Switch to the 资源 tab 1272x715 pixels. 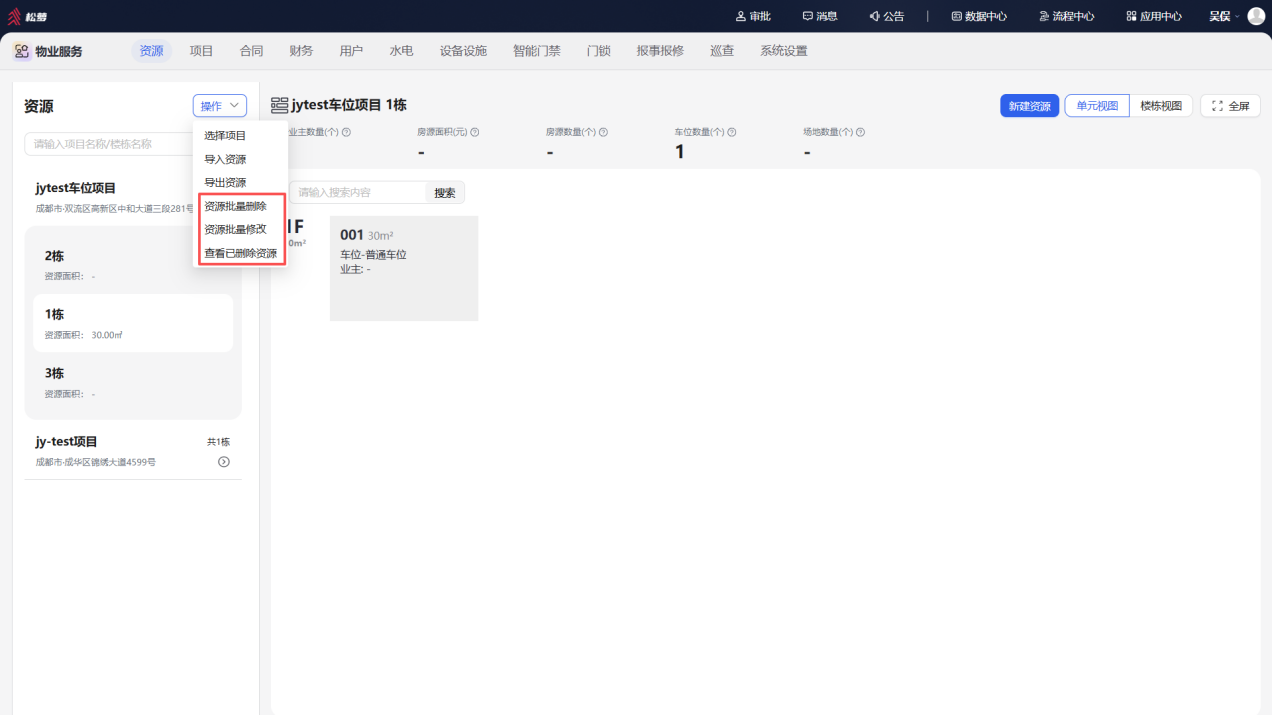point(152,51)
